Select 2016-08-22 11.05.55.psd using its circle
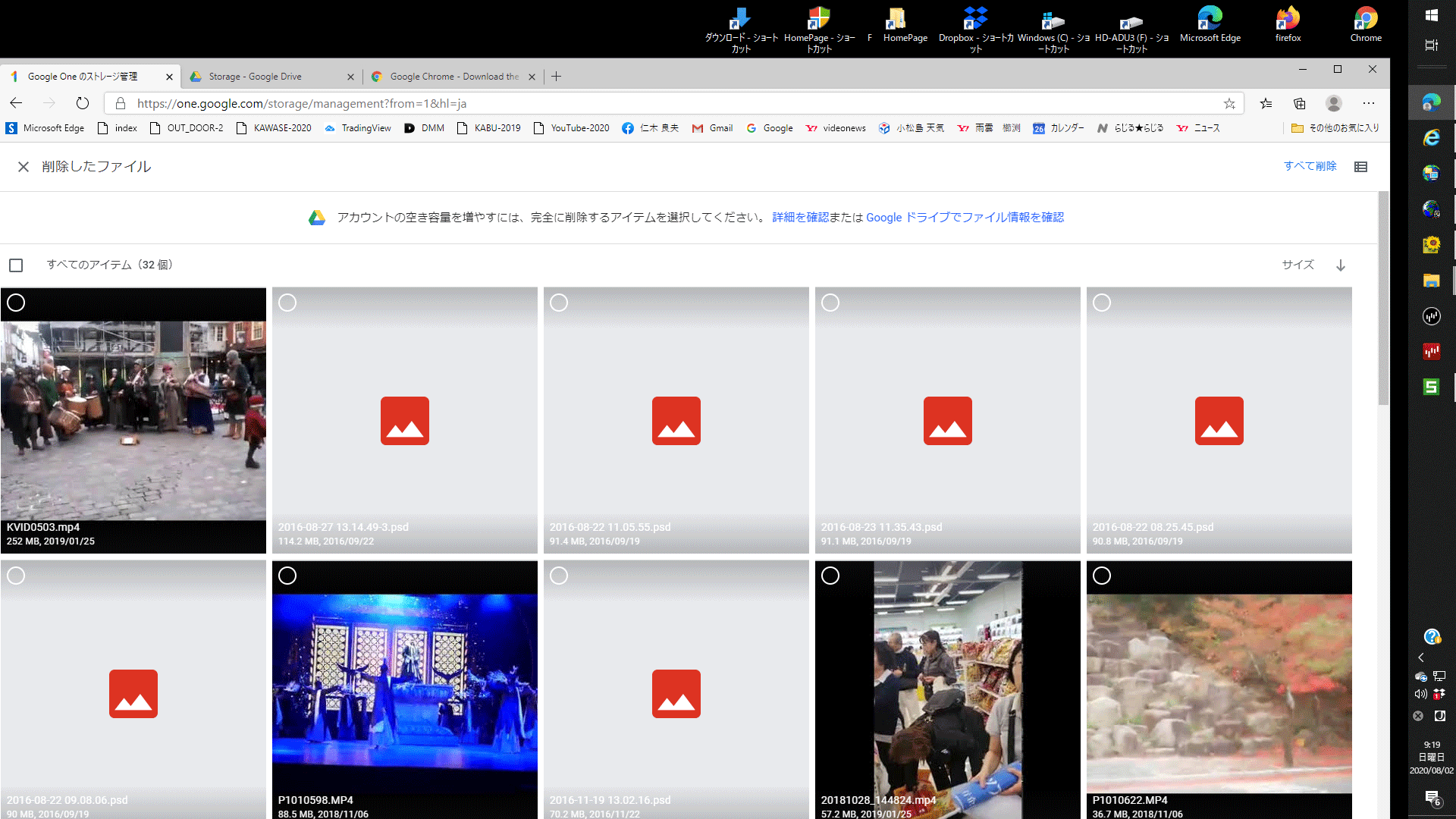The height and width of the screenshot is (819, 1456). pos(559,303)
